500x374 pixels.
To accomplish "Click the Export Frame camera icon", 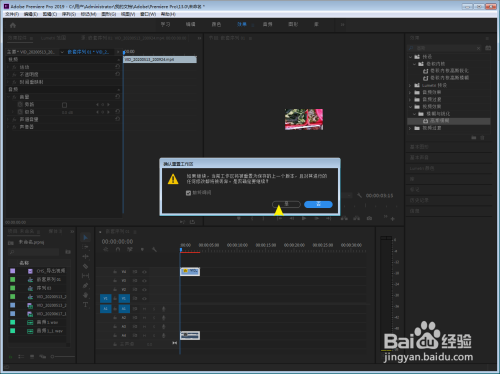I will click(369, 218).
